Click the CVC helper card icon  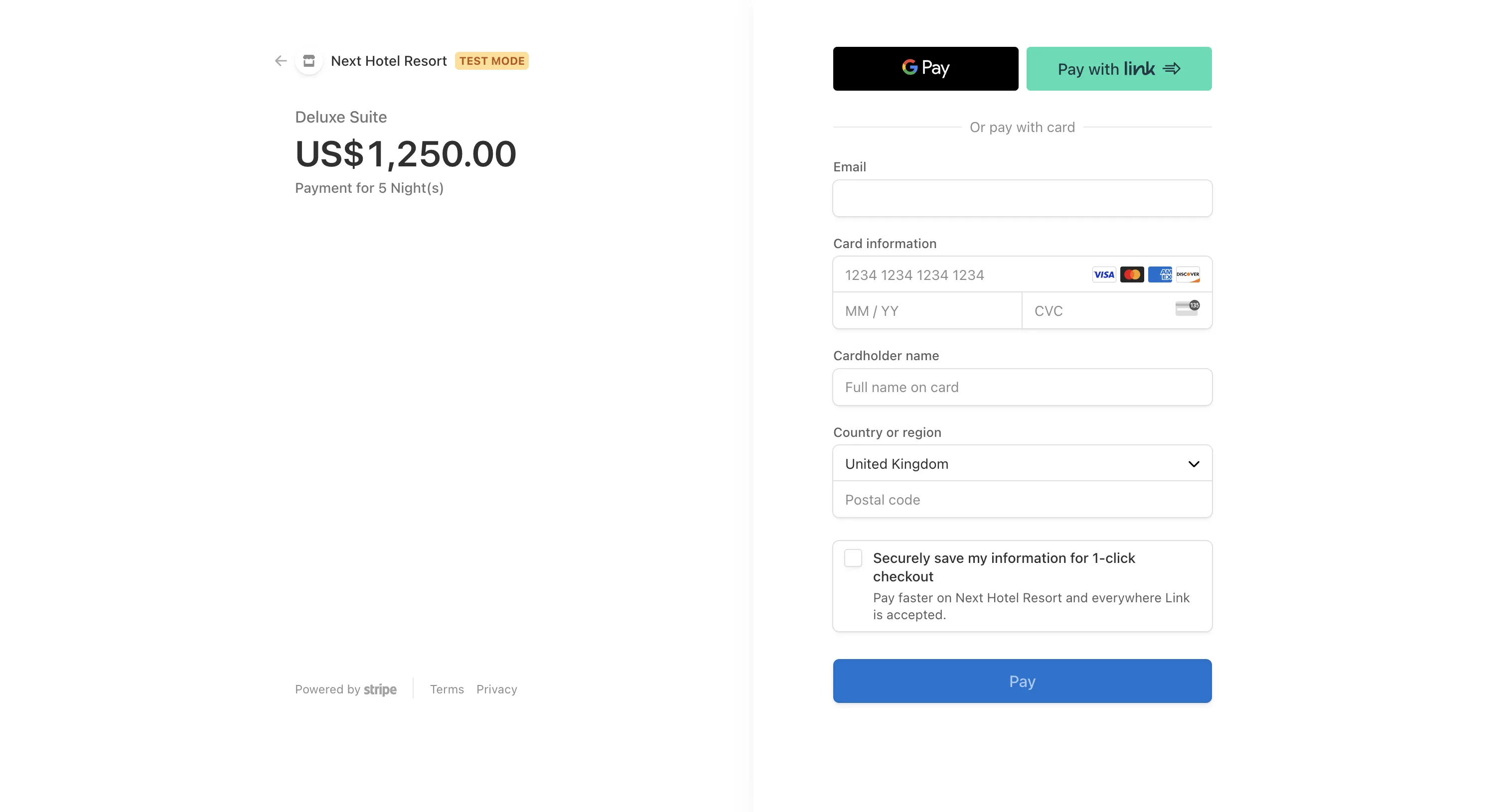coord(1187,309)
